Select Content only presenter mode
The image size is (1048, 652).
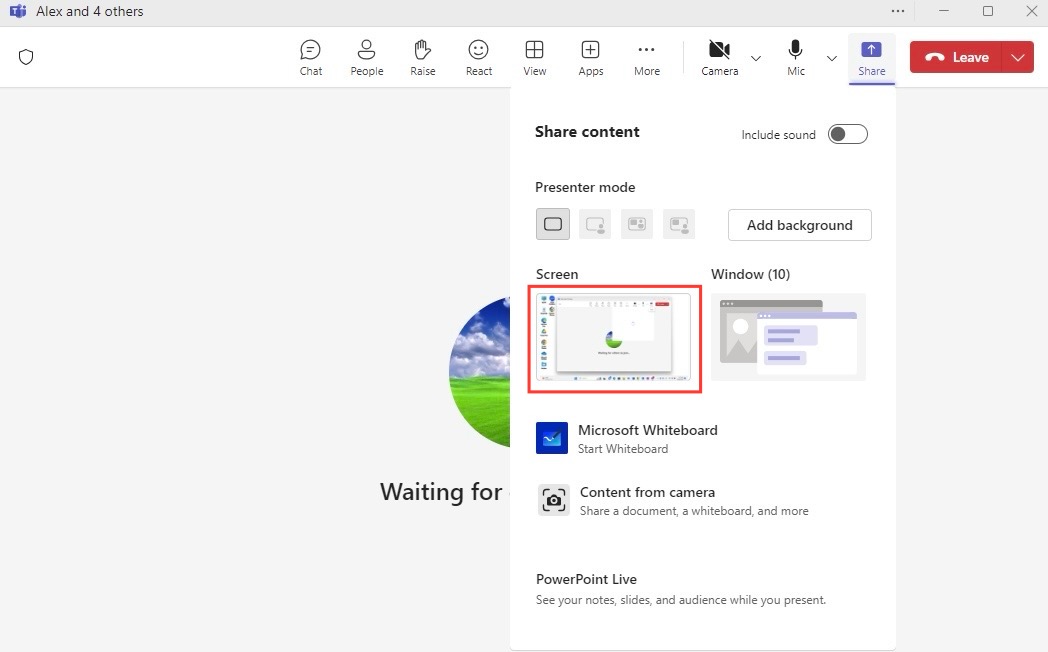click(553, 224)
